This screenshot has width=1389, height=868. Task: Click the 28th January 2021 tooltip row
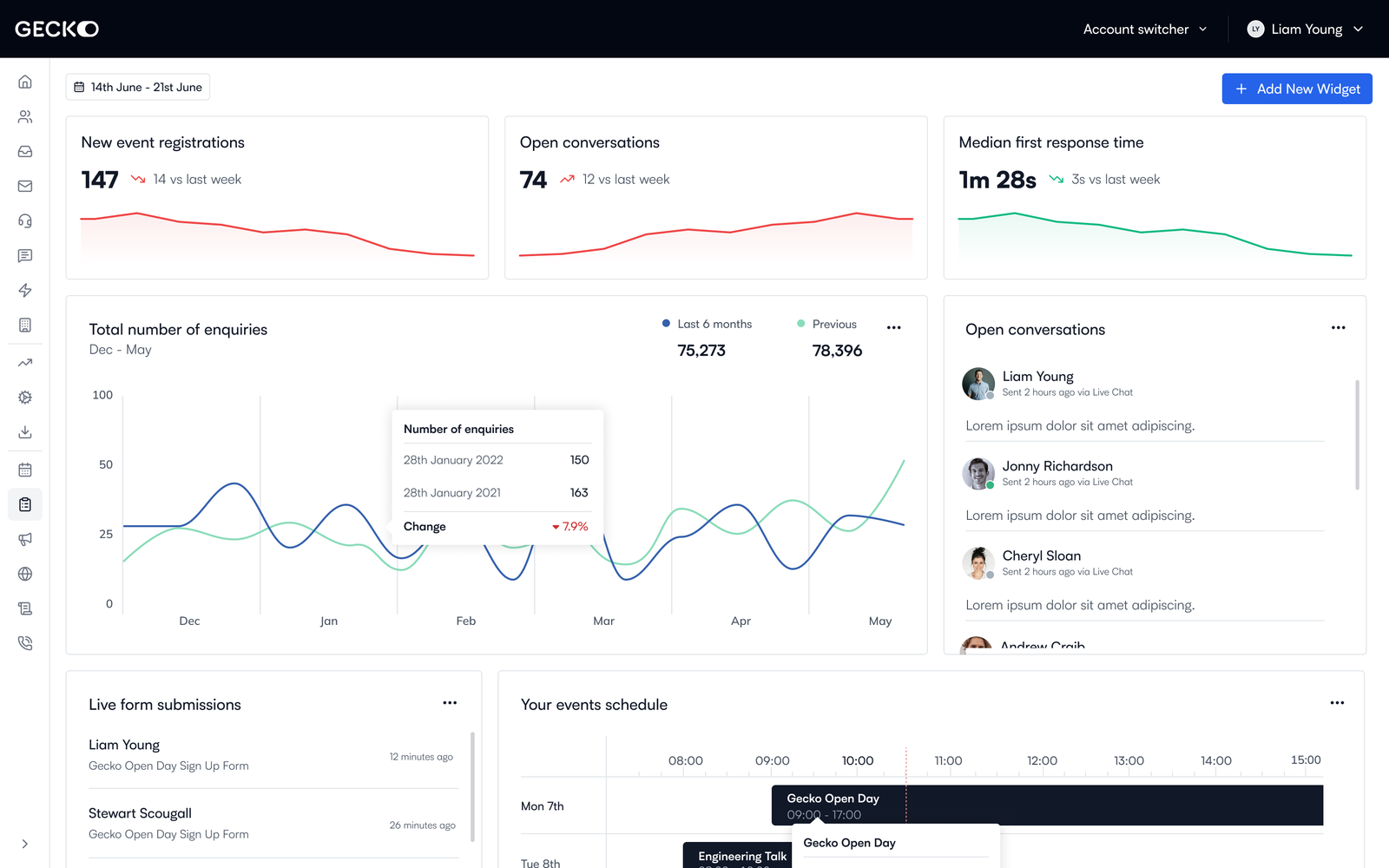(496, 493)
